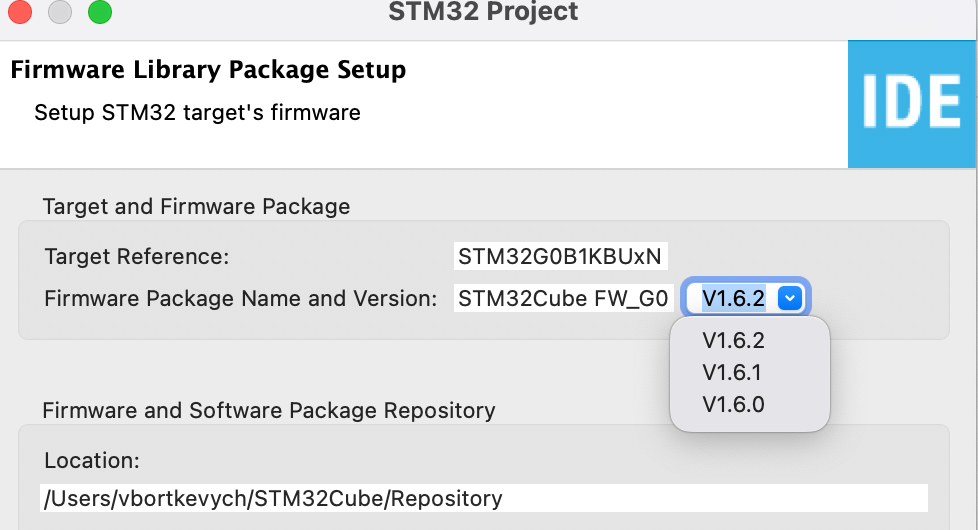The height and width of the screenshot is (530, 978).
Task: Click Firmware and Software Package Repository title
Action: 269,410
